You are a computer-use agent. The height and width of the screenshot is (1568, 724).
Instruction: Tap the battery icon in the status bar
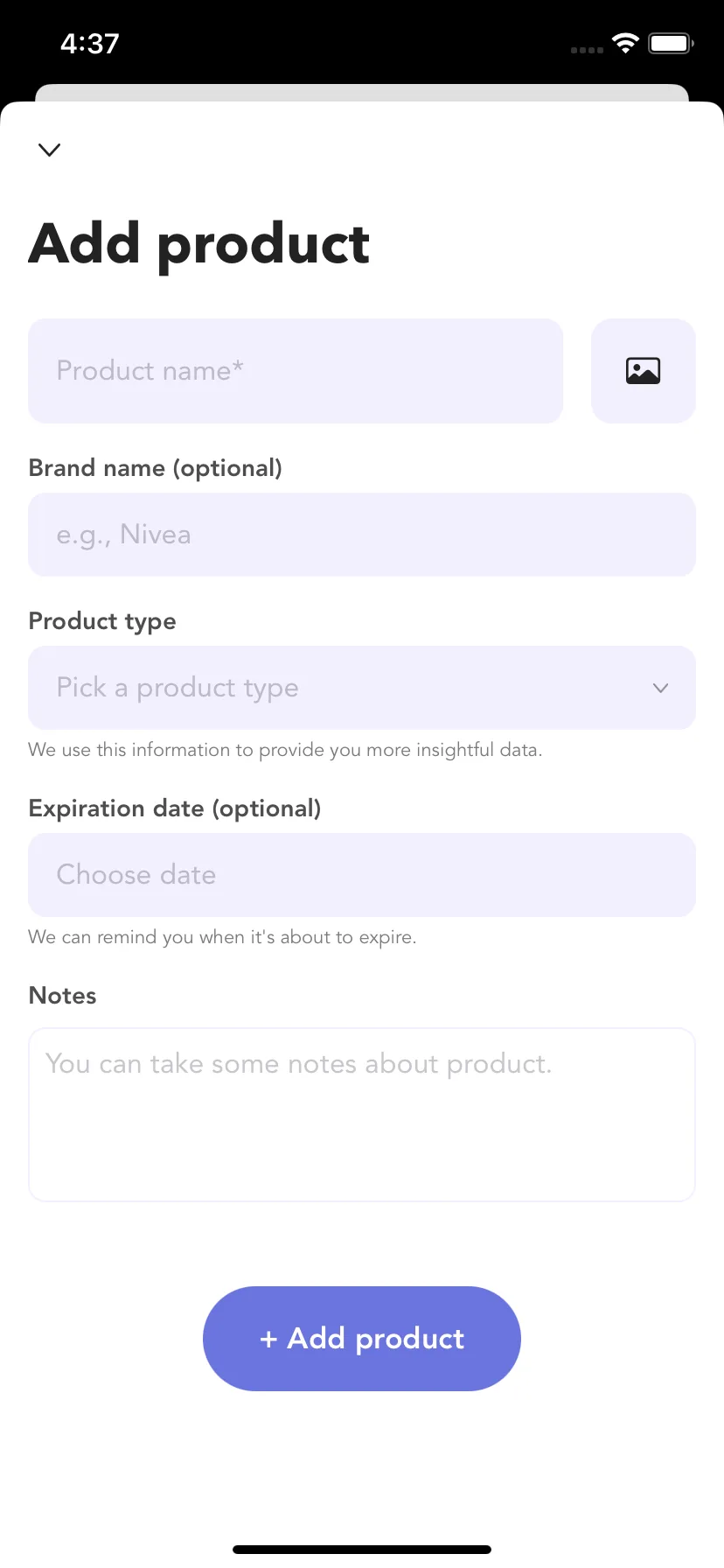(671, 44)
